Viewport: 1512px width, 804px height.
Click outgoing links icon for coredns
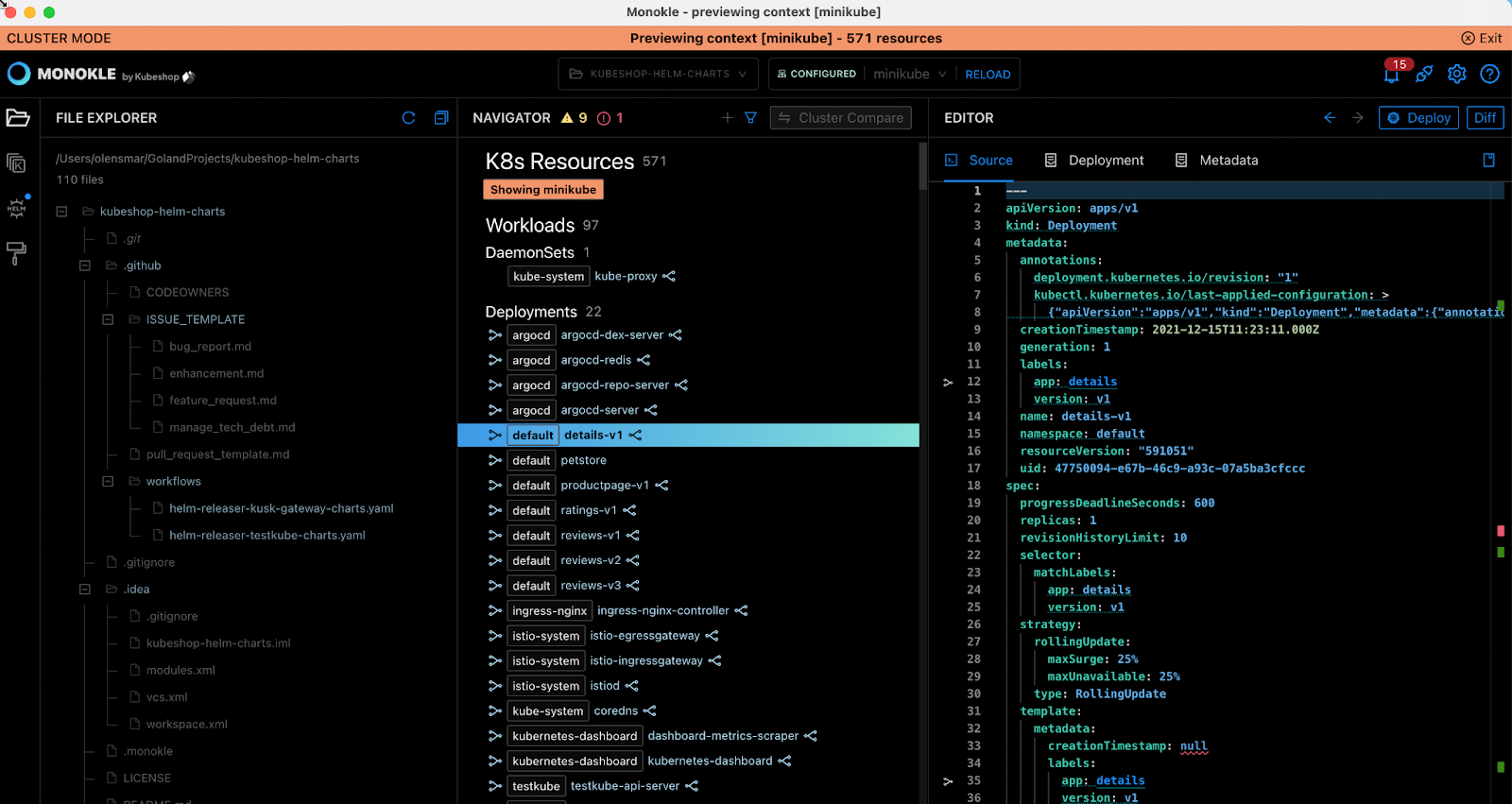coord(649,711)
